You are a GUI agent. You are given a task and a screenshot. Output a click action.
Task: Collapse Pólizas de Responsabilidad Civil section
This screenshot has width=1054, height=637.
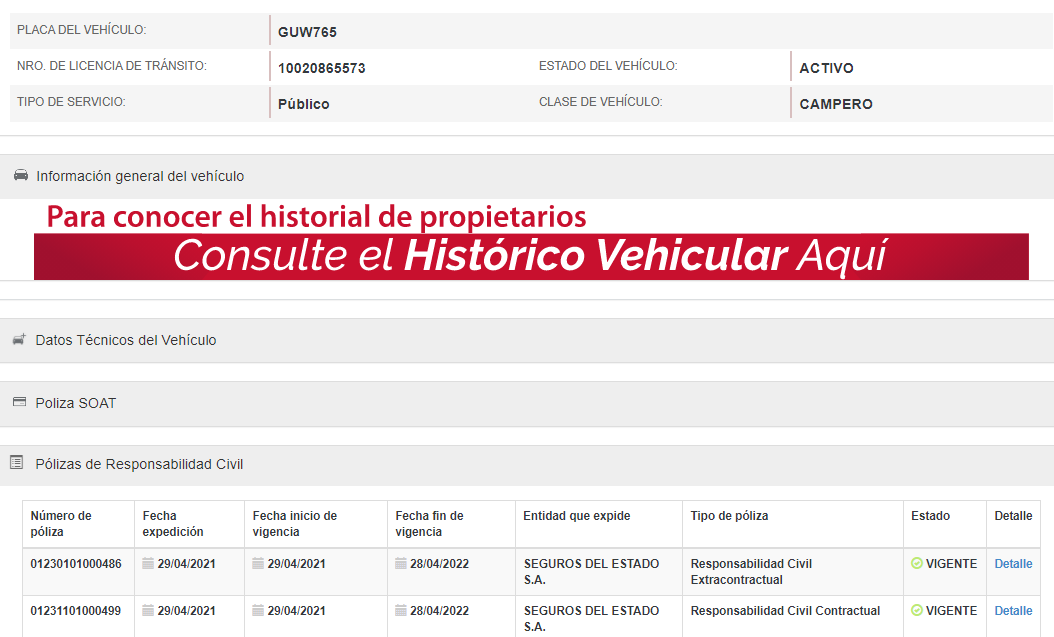(x=139, y=464)
